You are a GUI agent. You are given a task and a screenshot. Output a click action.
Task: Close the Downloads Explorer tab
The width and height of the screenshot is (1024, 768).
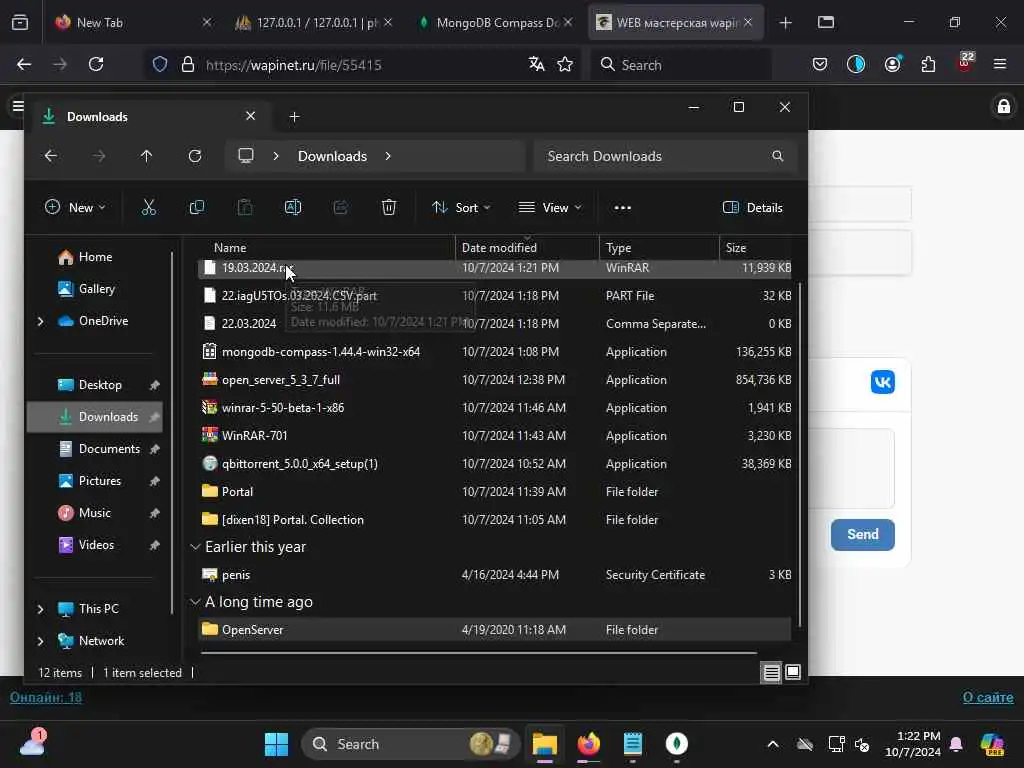(x=251, y=116)
